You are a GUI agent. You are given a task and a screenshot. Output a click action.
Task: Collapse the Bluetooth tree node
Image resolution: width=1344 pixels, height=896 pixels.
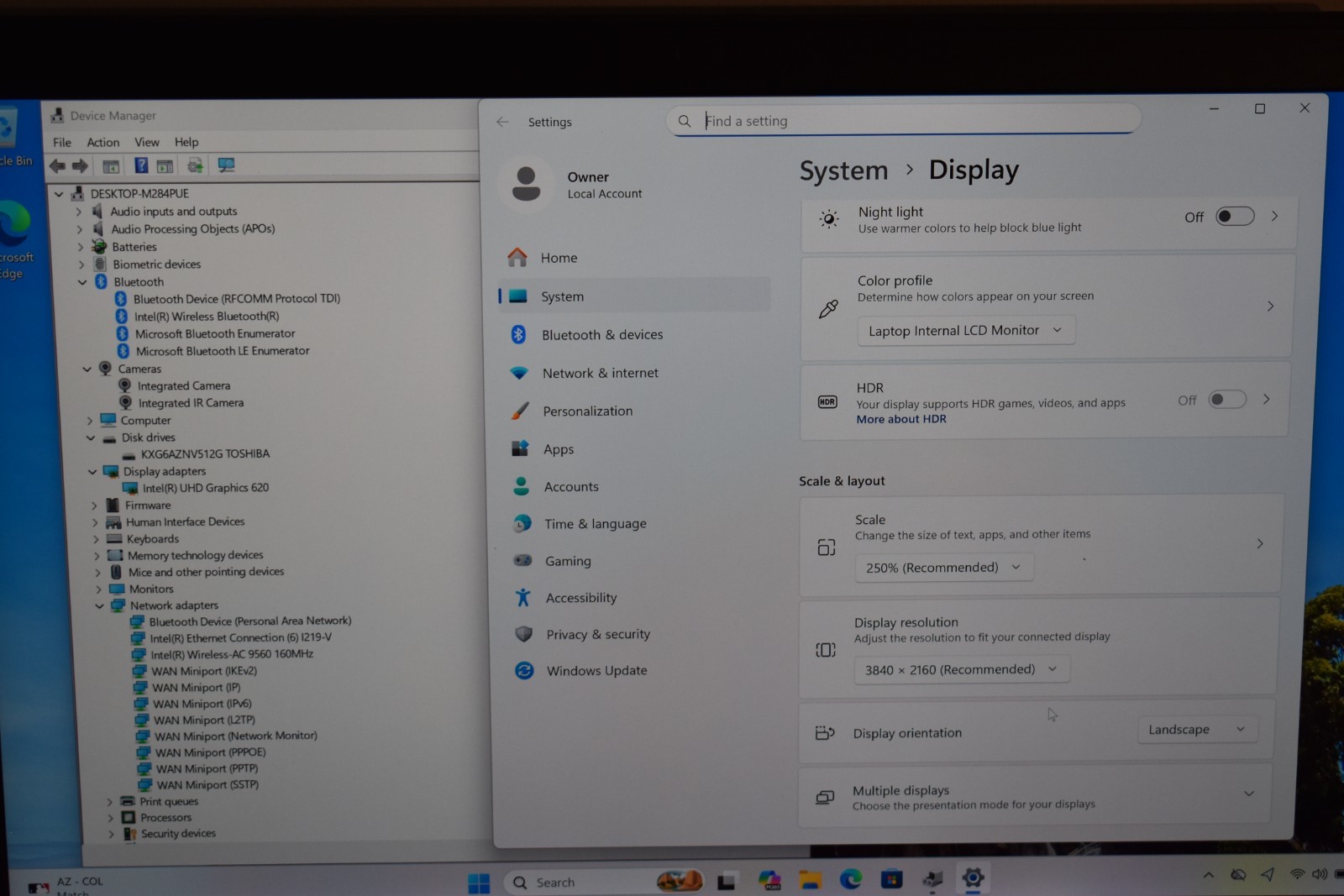[x=82, y=282]
